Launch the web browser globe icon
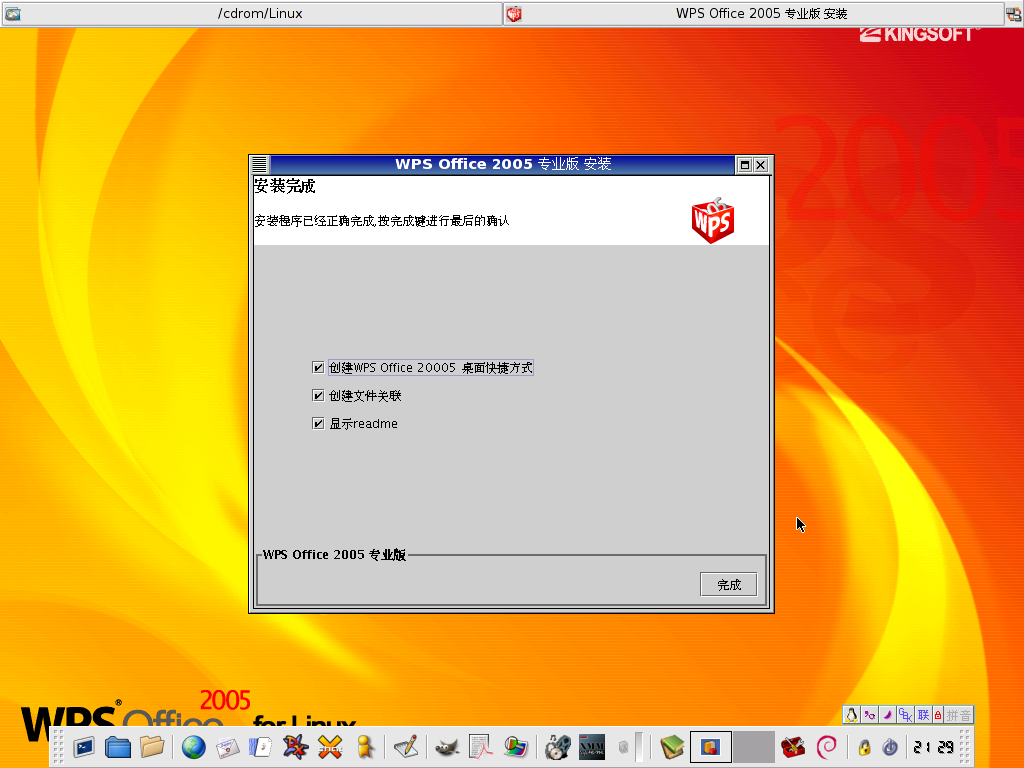The image size is (1024, 768). pyautogui.click(x=193, y=747)
